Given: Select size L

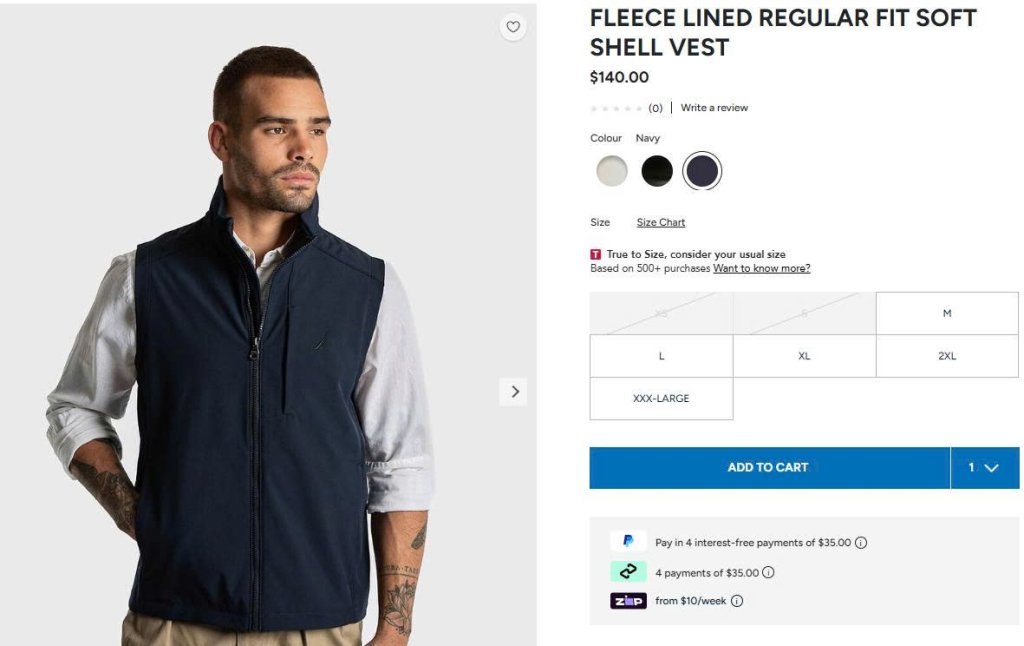Looking at the screenshot, I should [x=661, y=356].
